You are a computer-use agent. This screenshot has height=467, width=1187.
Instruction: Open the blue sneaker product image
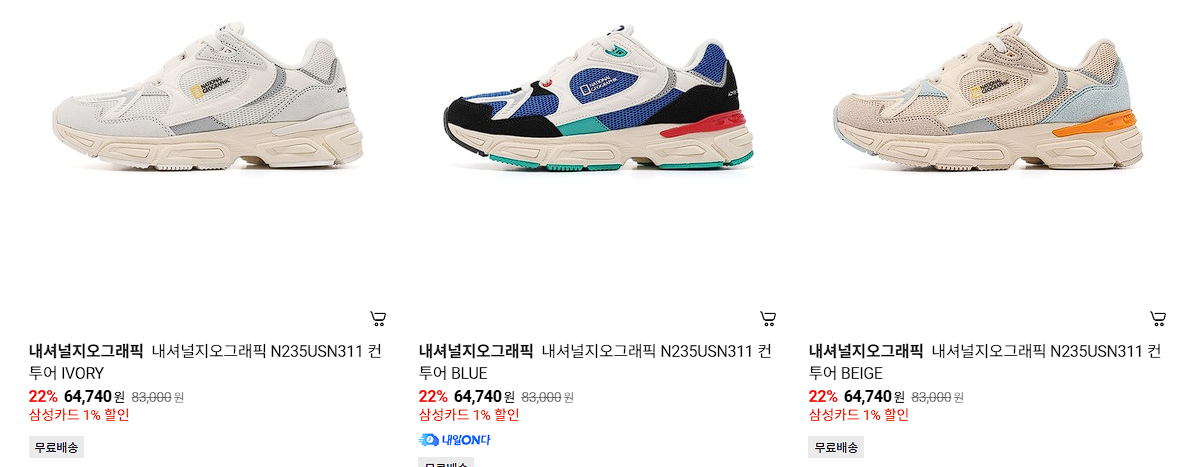(x=598, y=98)
